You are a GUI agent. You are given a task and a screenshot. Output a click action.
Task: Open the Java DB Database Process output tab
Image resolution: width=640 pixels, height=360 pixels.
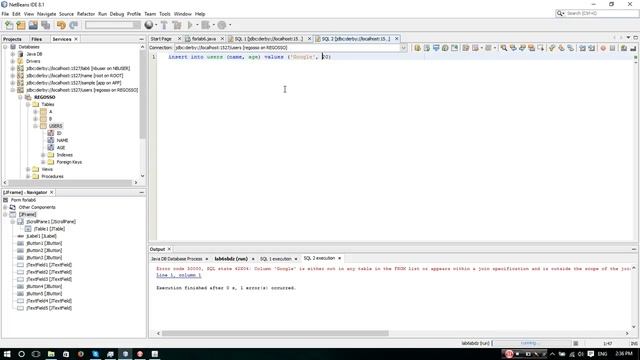pos(177,259)
